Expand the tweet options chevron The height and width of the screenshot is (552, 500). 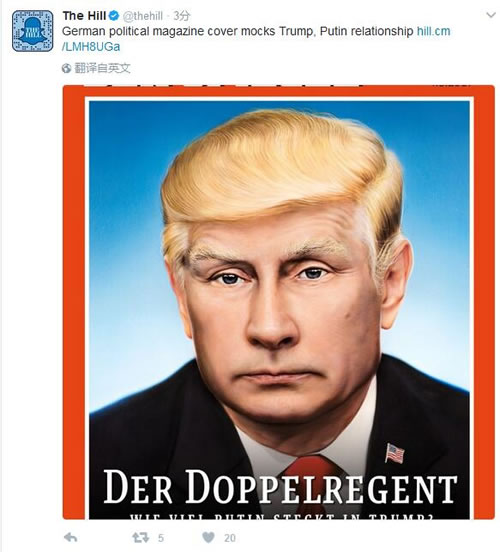pos(491,15)
